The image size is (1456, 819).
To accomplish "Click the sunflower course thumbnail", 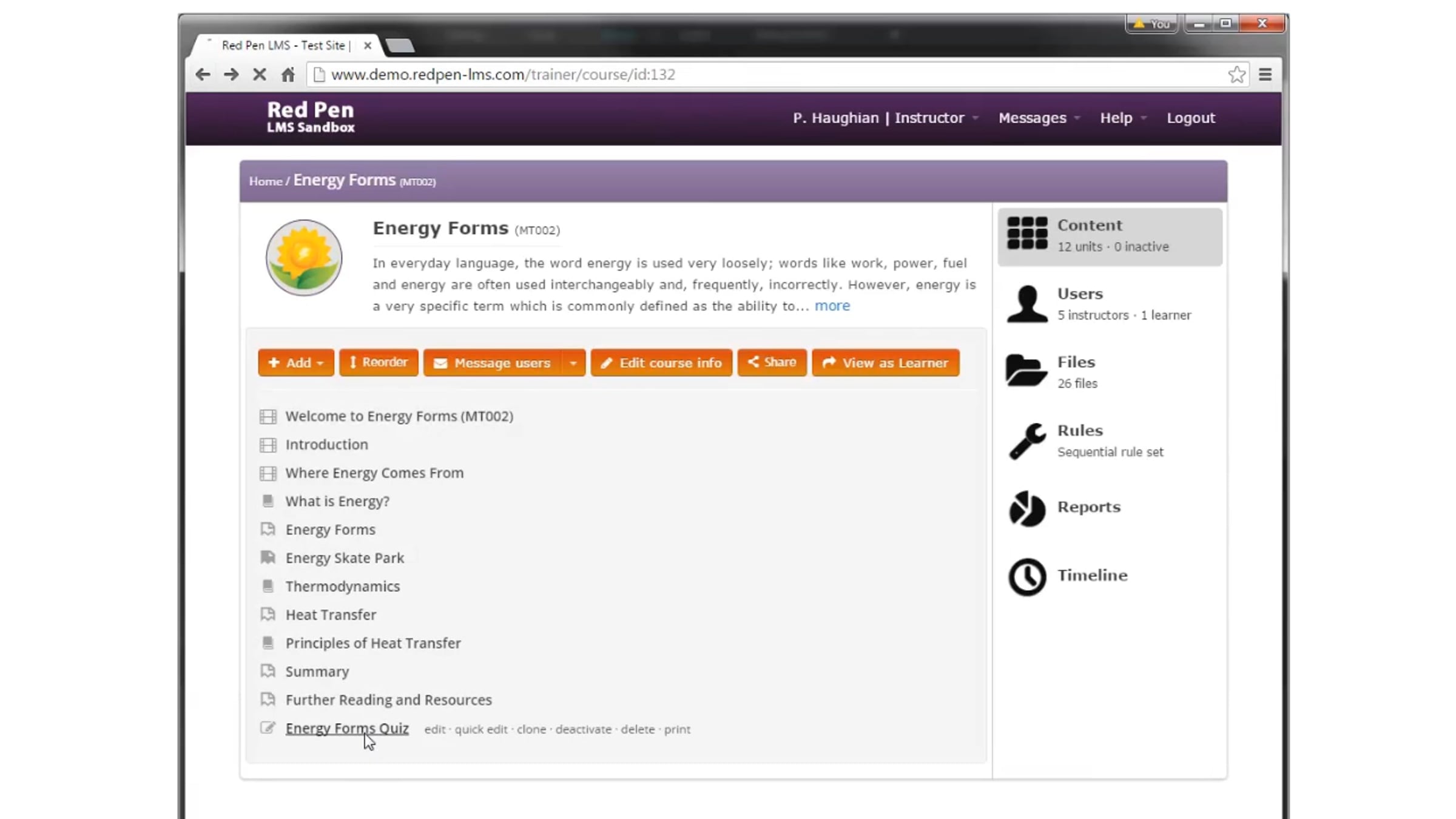I will tap(304, 258).
